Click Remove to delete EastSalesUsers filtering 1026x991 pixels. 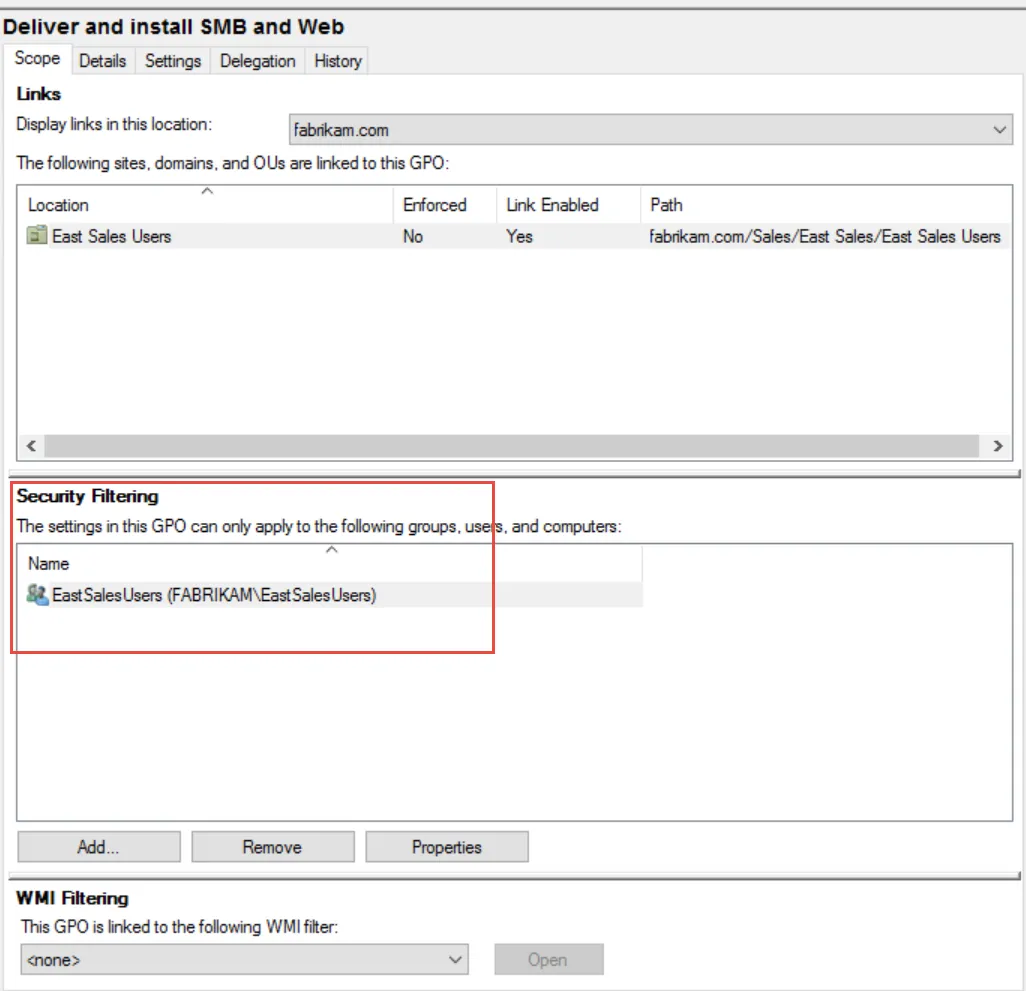click(x=272, y=846)
